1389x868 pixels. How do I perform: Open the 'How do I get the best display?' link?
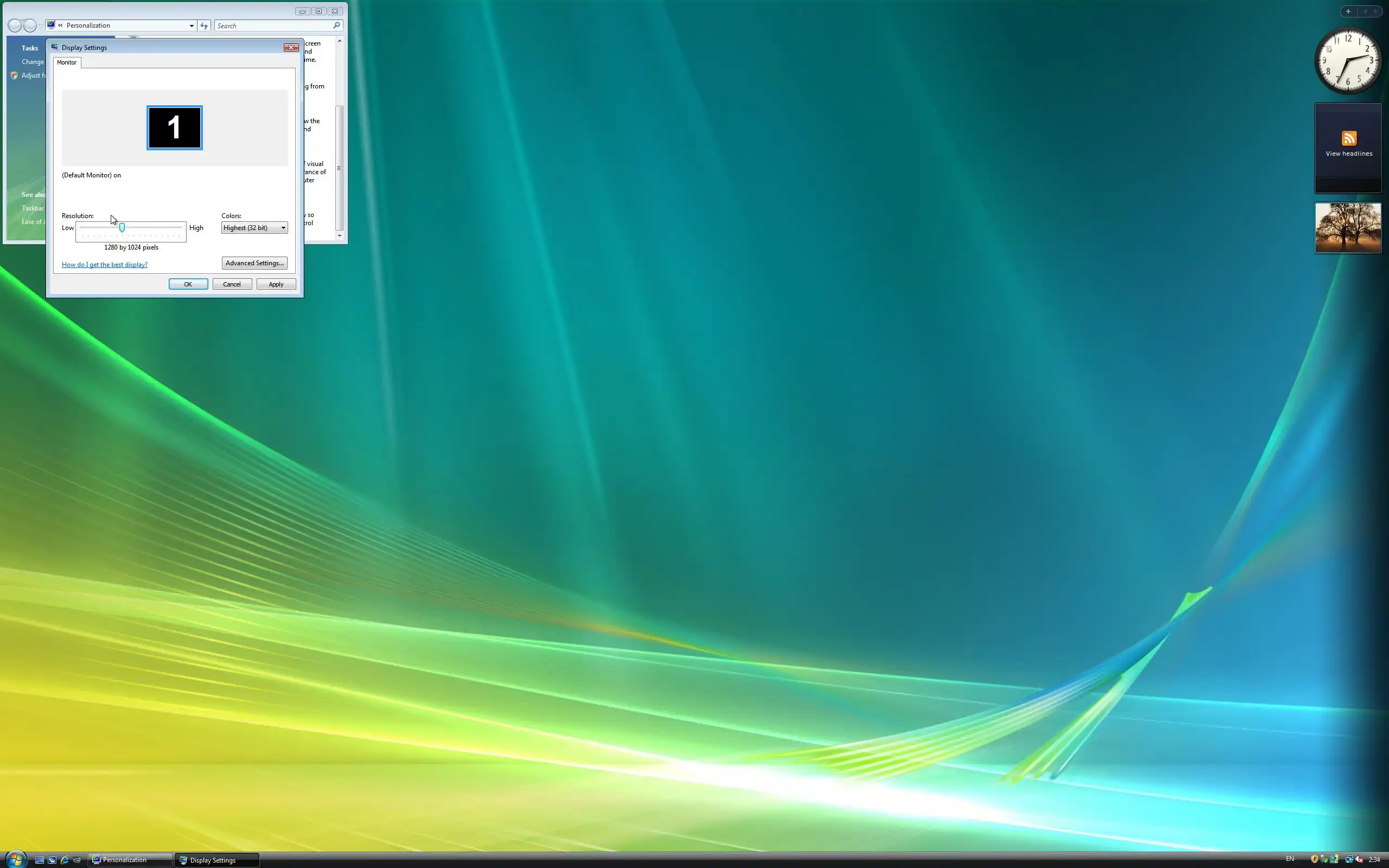105,265
